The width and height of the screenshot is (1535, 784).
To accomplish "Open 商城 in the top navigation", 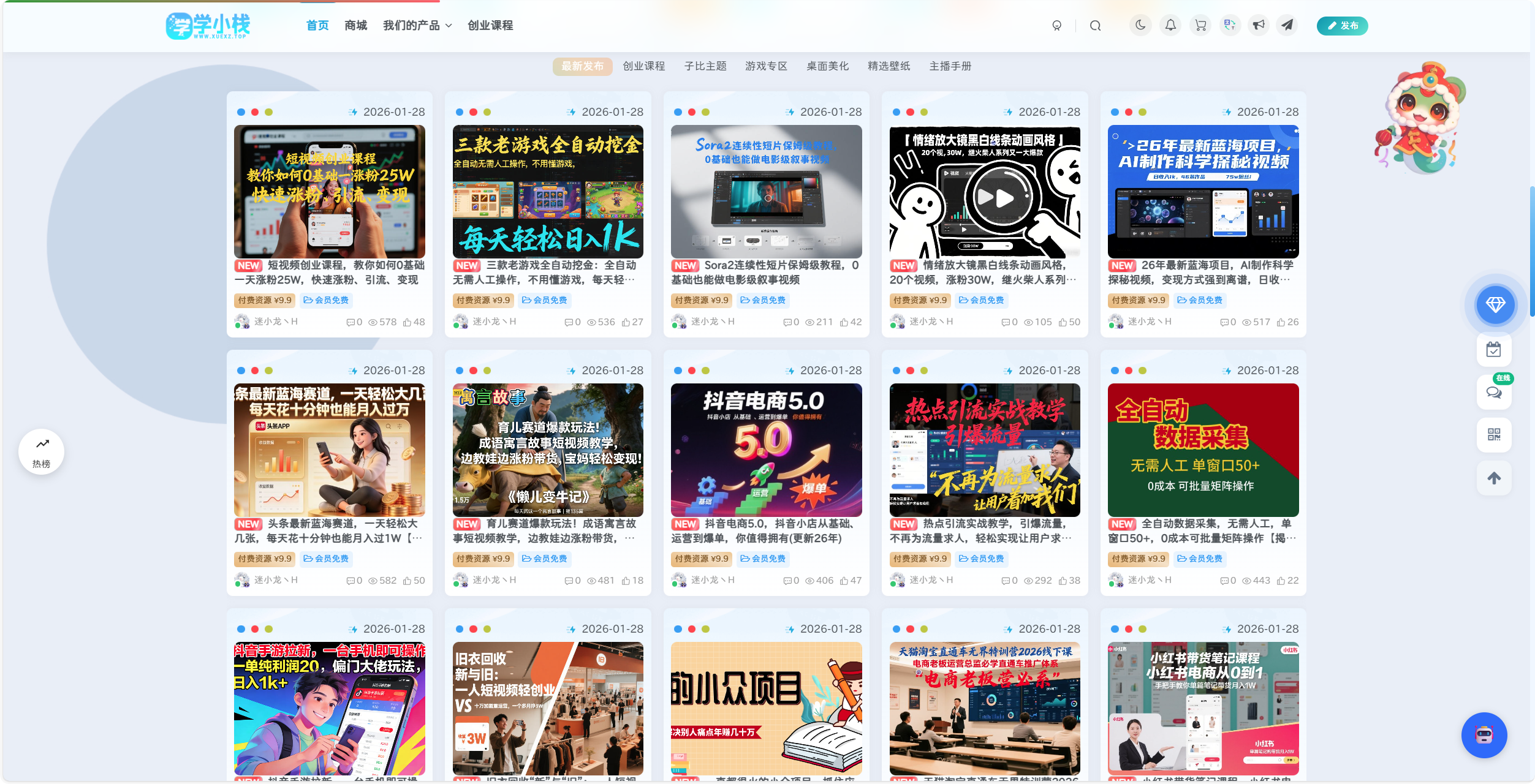I will coord(355,26).
